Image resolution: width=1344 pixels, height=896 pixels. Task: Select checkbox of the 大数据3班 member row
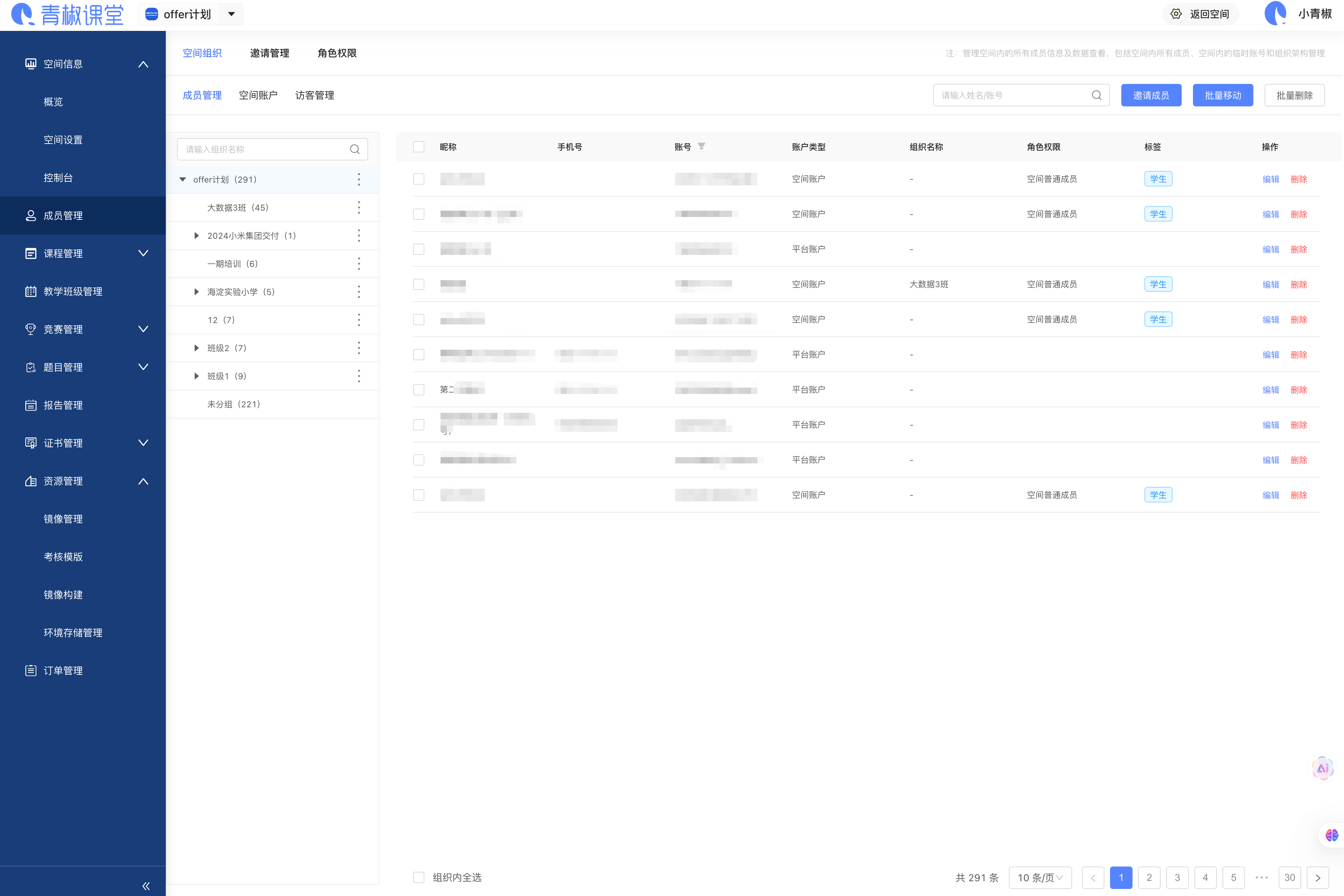[418, 284]
